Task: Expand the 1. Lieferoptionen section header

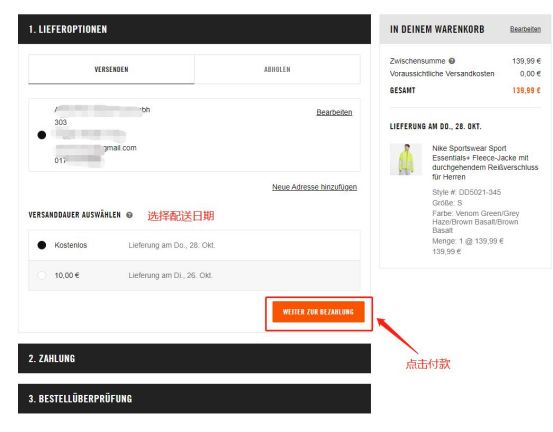Action: pos(194,29)
